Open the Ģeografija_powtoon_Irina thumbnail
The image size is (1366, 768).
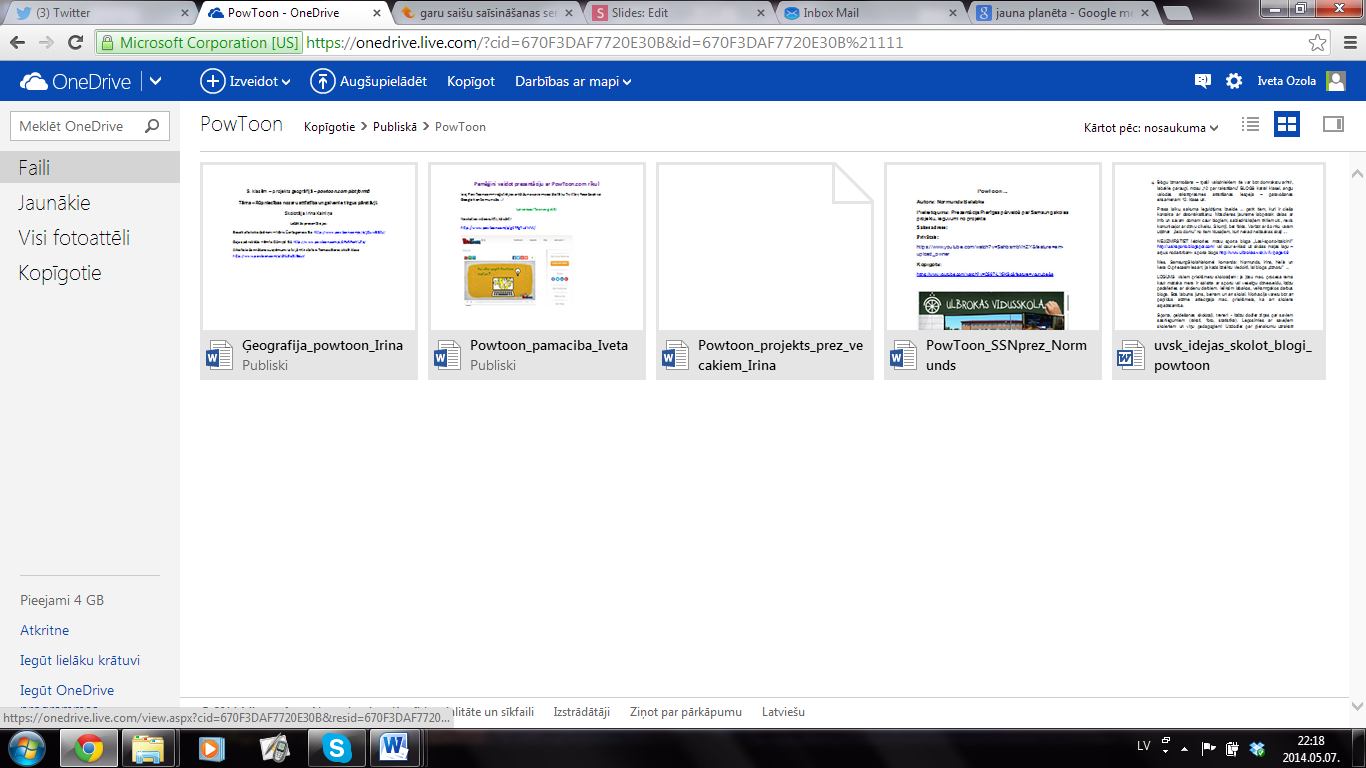[309, 246]
